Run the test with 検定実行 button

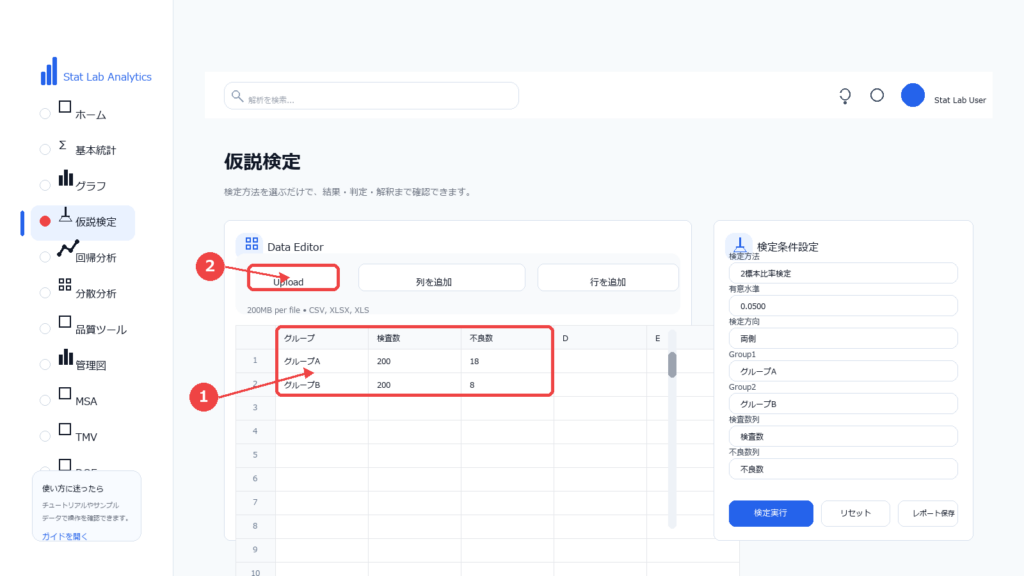click(771, 513)
